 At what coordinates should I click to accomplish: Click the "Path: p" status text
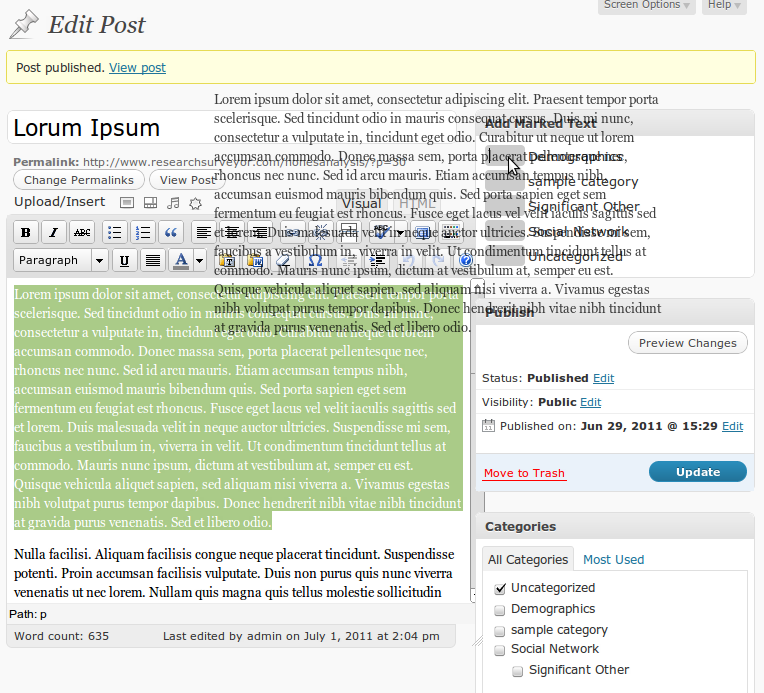tap(28, 614)
